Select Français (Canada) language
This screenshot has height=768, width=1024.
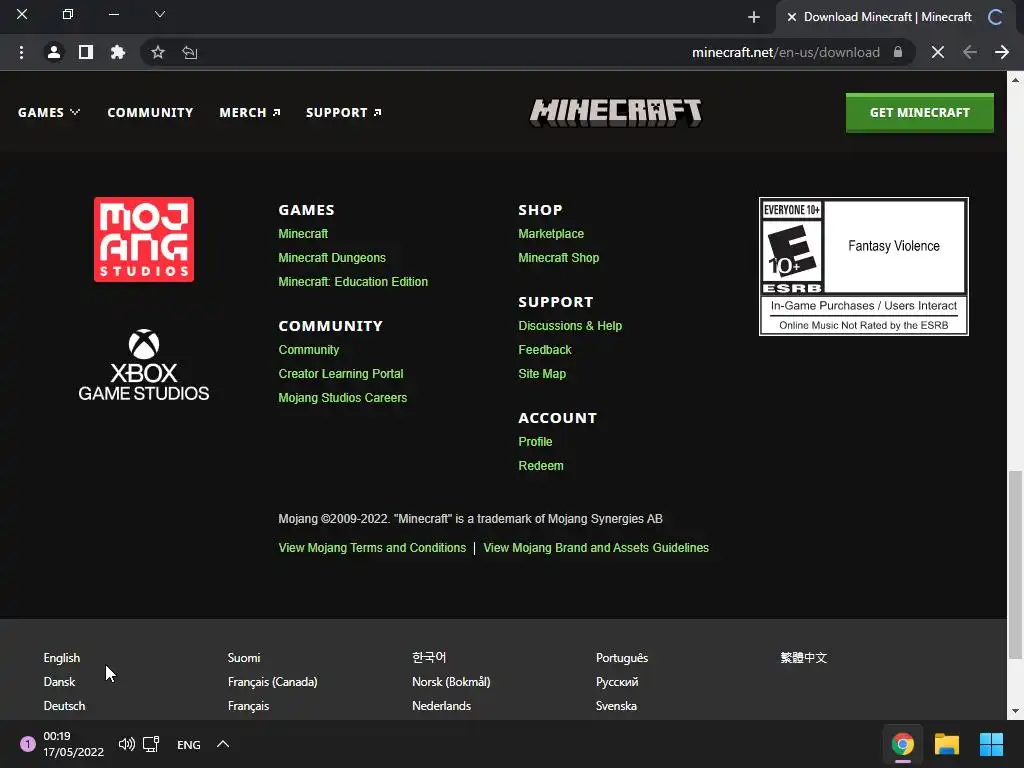pyautogui.click(x=272, y=682)
